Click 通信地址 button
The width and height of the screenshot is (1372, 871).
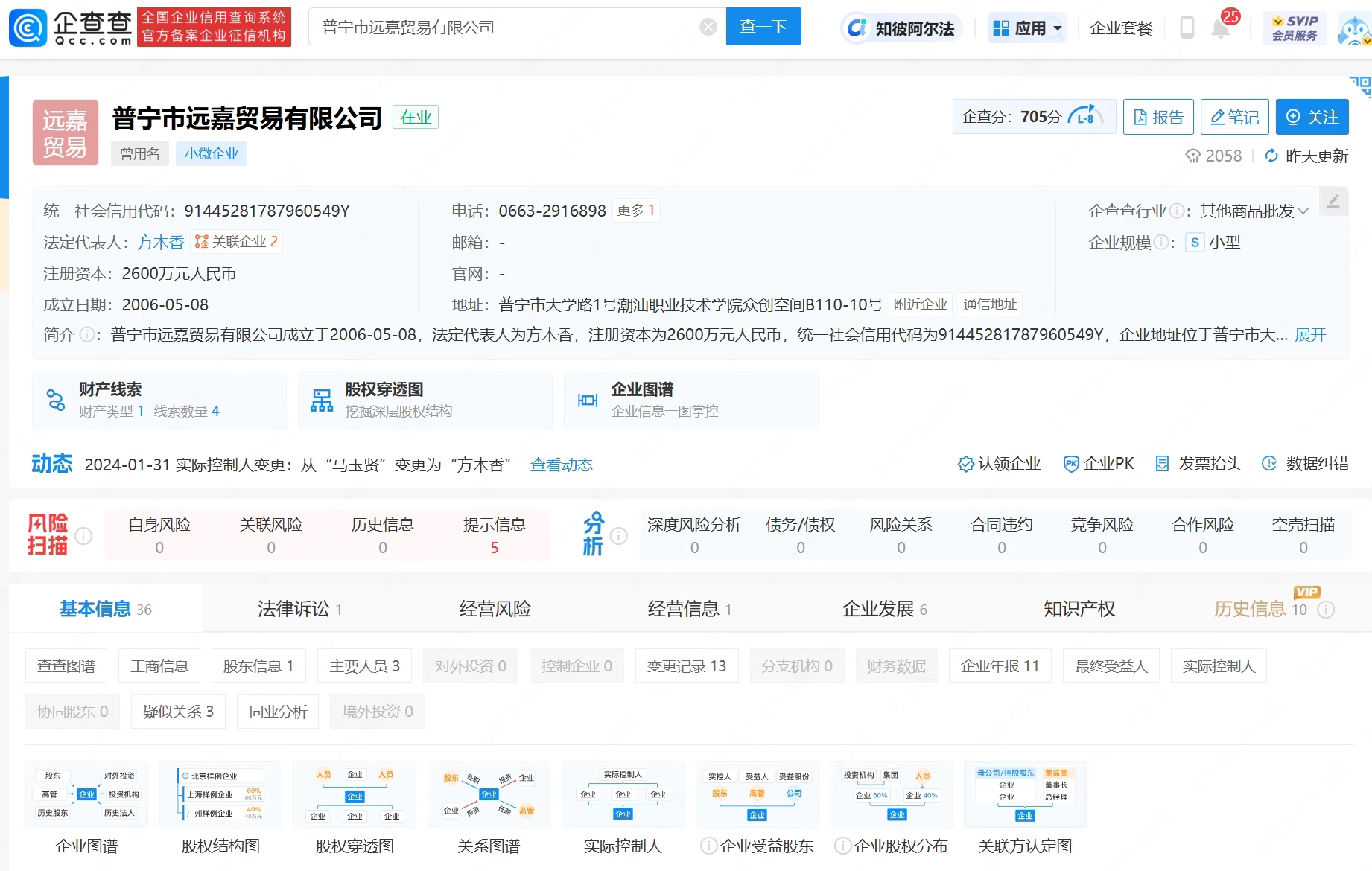[x=990, y=304]
